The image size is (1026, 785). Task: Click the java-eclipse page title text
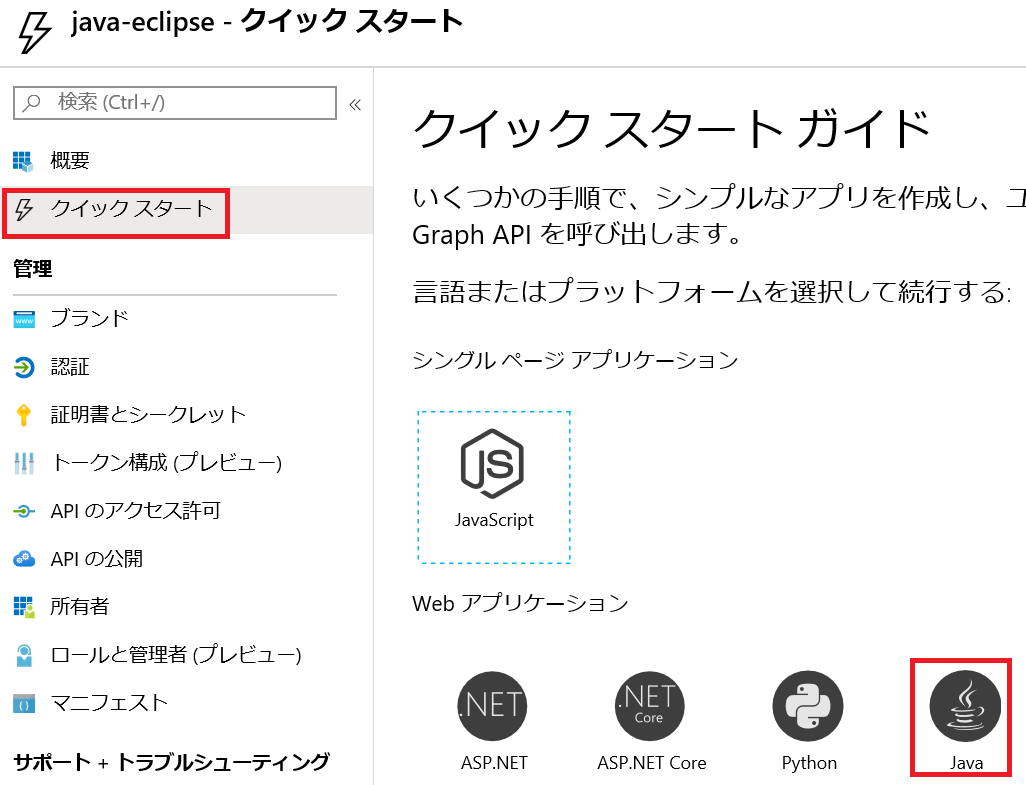click(x=143, y=23)
